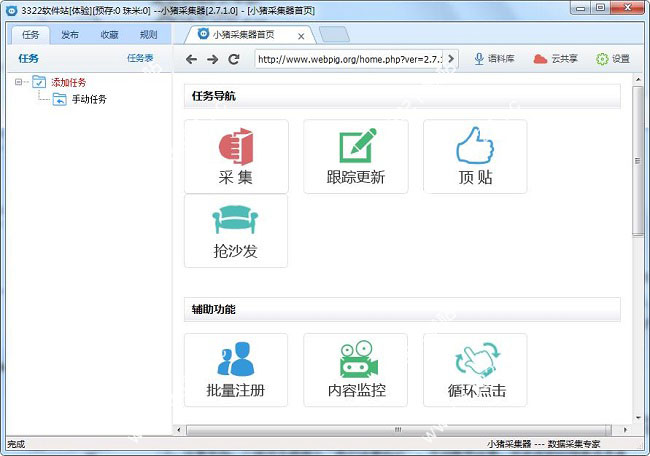This screenshot has height=456, width=650.
Task: Click the vertical scrollbar thumb
Action: (638, 161)
